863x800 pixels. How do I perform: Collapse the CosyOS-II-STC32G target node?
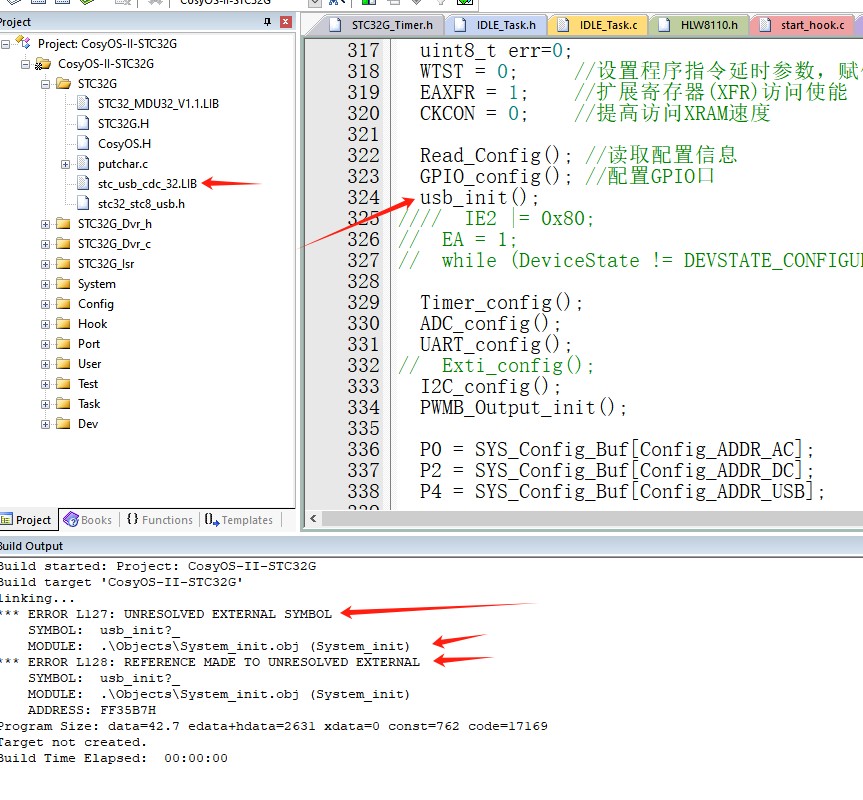[x=25, y=64]
